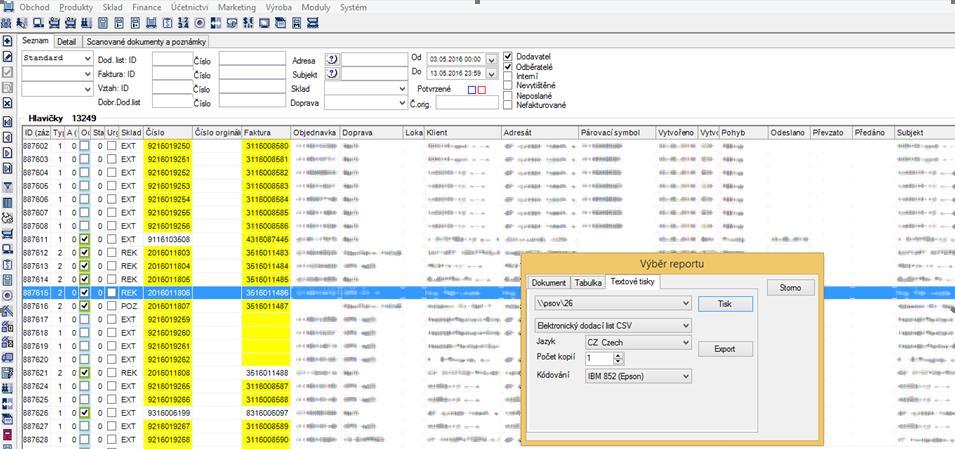
Task: Click the application logo icon beside Obchod menu
Action: [x=9, y=7]
